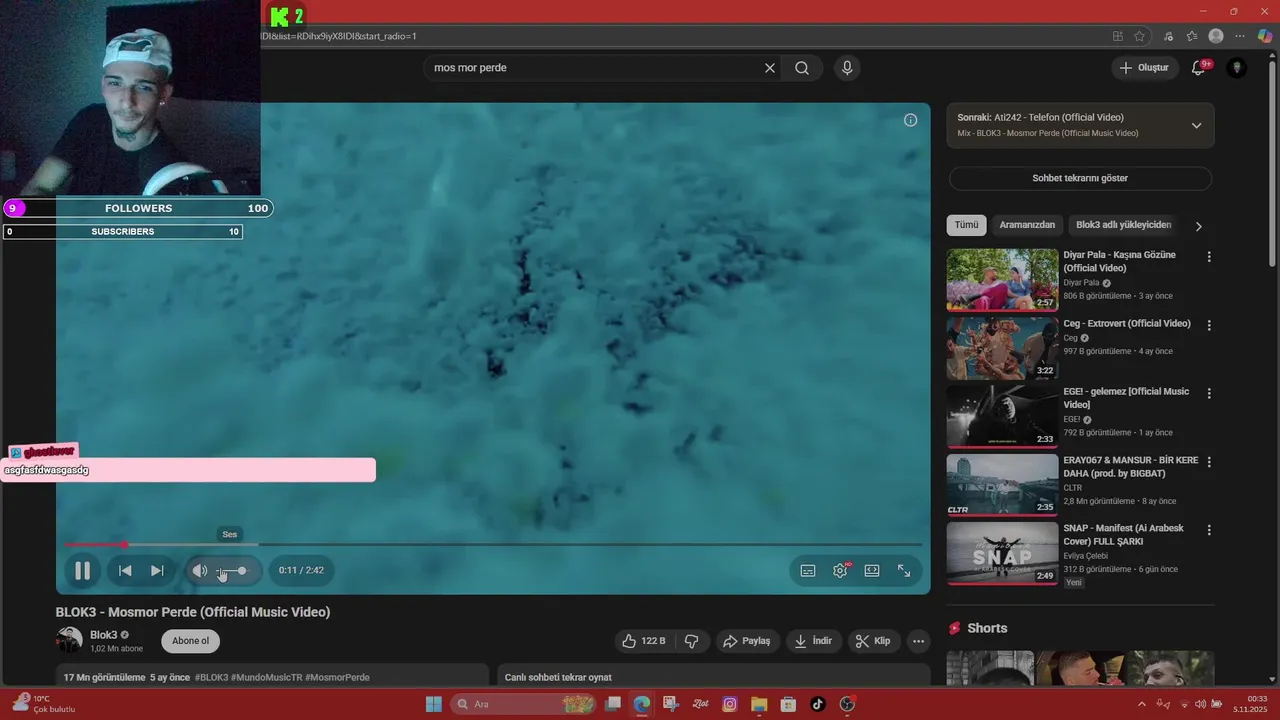Image resolution: width=1280 pixels, height=720 pixels.
Task: Open YouTube notifications bell
Action: pyautogui.click(x=1198, y=68)
